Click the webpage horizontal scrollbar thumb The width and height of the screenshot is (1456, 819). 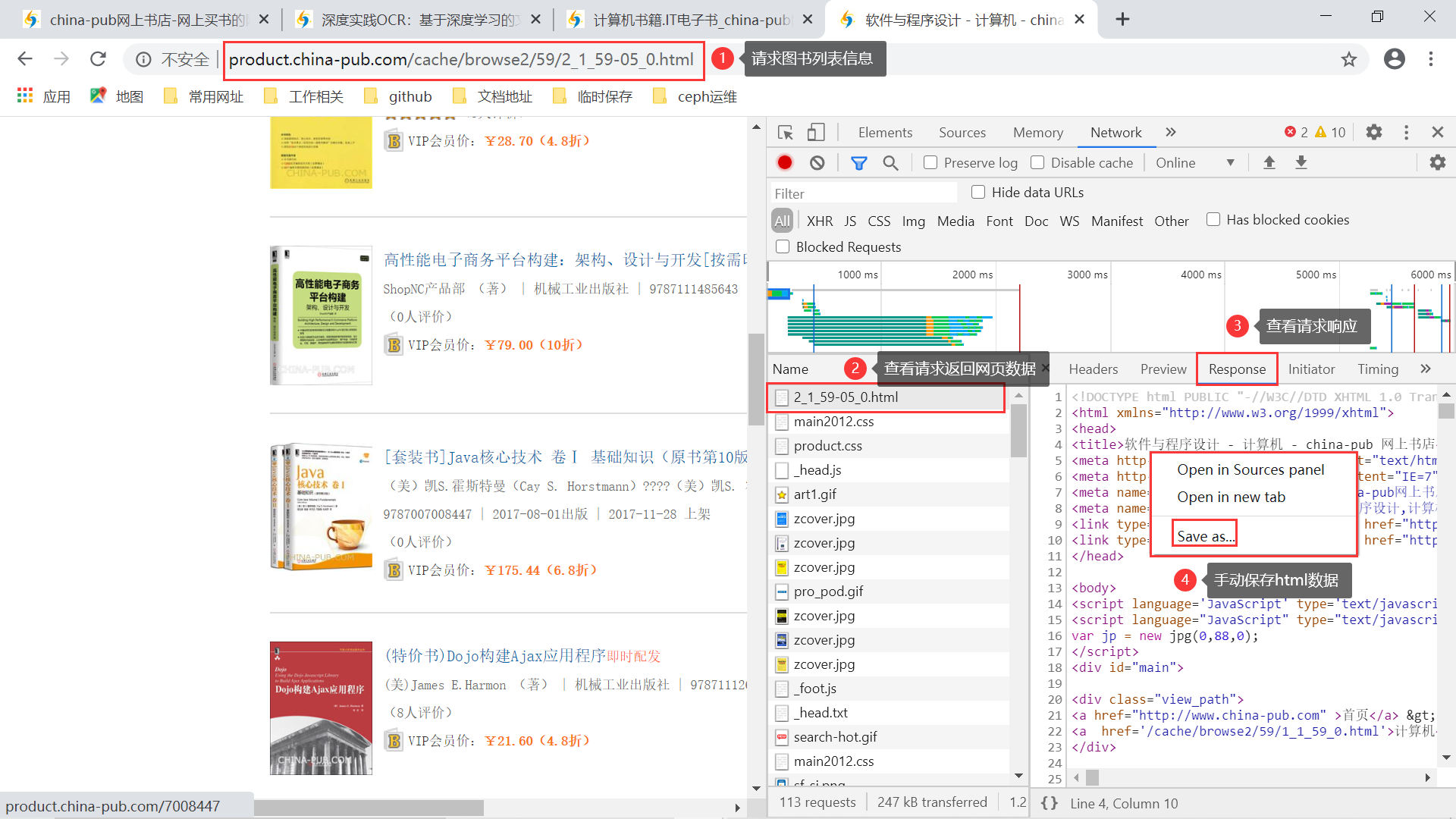coord(368,808)
